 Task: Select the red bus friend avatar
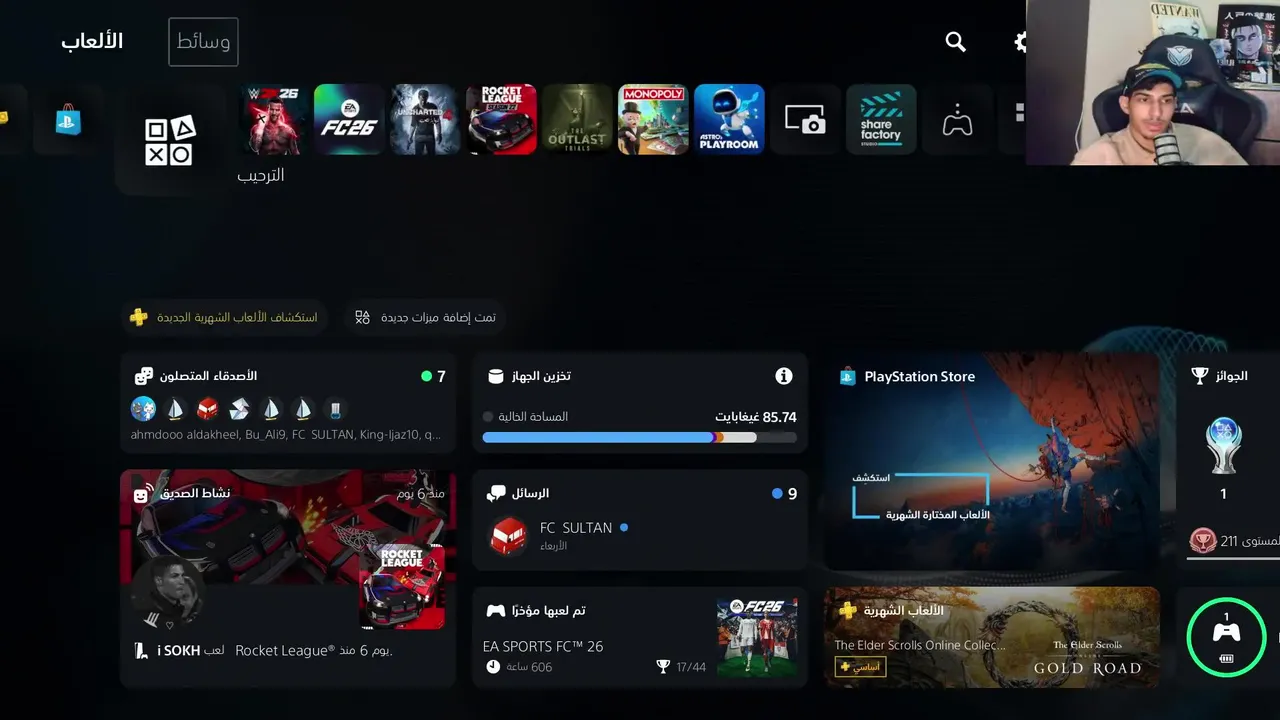pos(207,408)
